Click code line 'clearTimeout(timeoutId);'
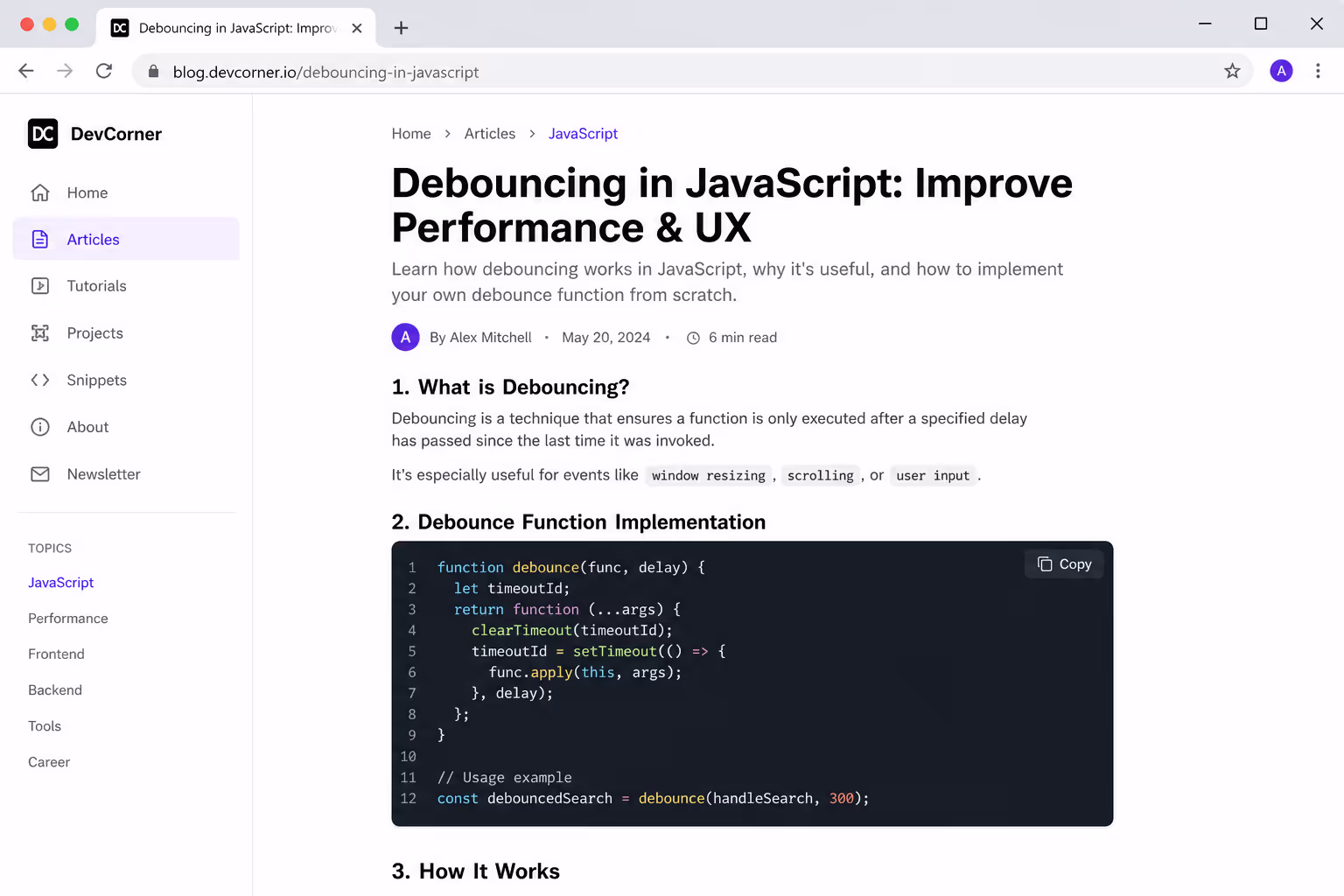Image resolution: width=1344 pixels, height=896 pixels. tap(572, 630)
